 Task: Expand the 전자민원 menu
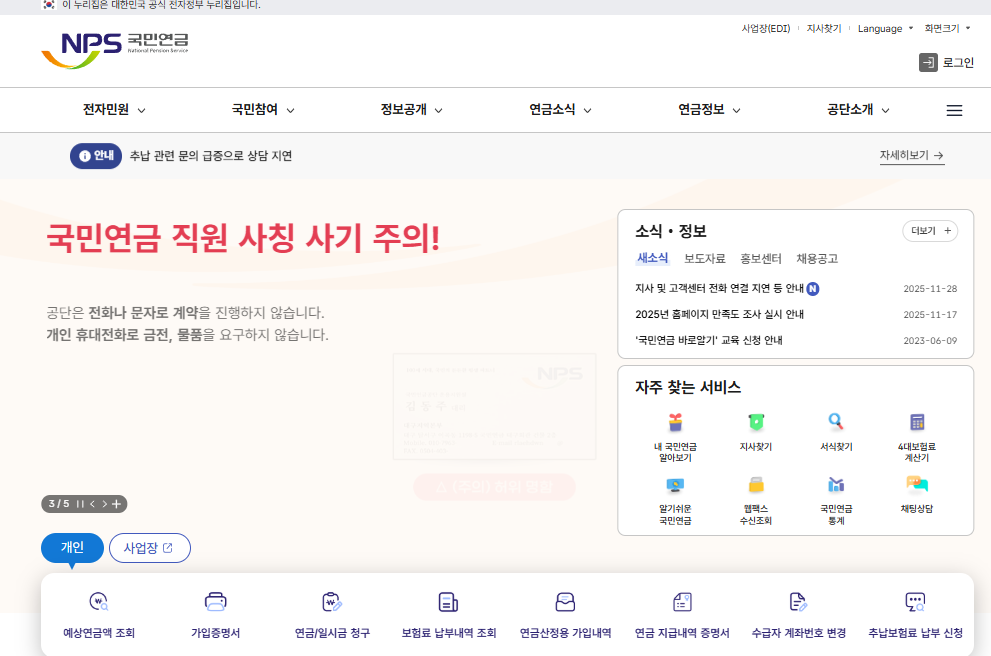point(114,110)
